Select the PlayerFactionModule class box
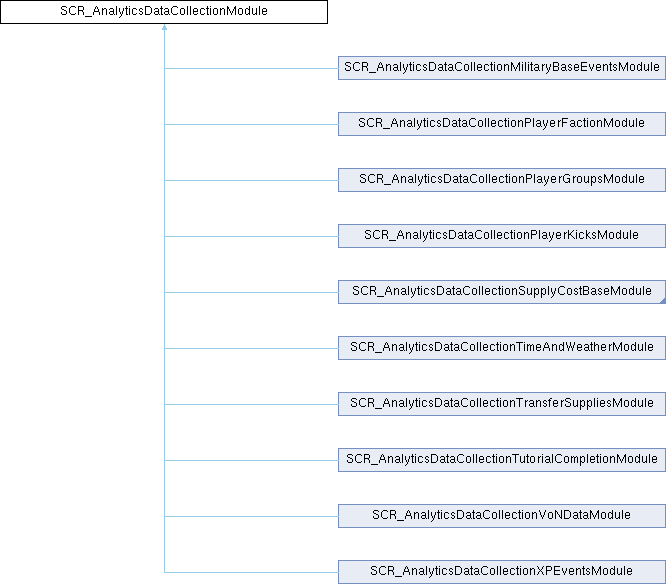The height and width of the screenshot is (584, 666). coord(501,124)
